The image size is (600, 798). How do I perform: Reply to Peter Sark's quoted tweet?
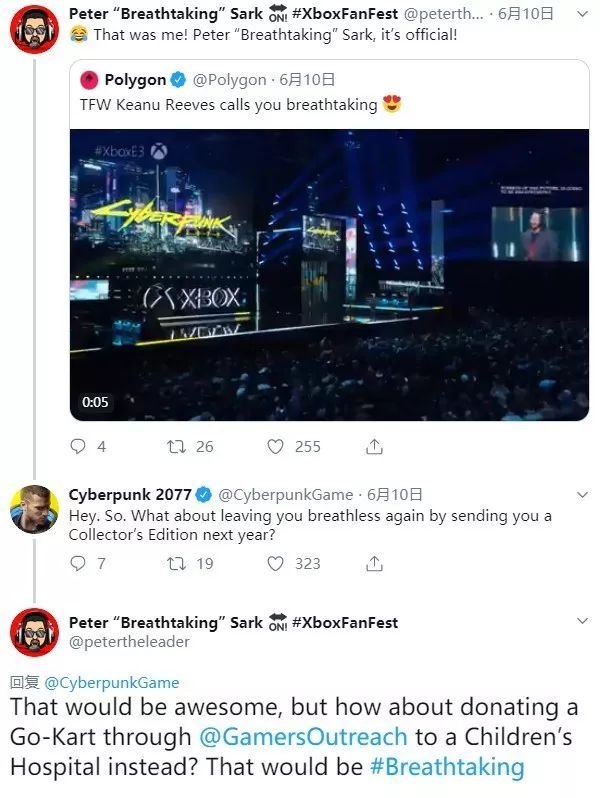click(x=78, y=446)
